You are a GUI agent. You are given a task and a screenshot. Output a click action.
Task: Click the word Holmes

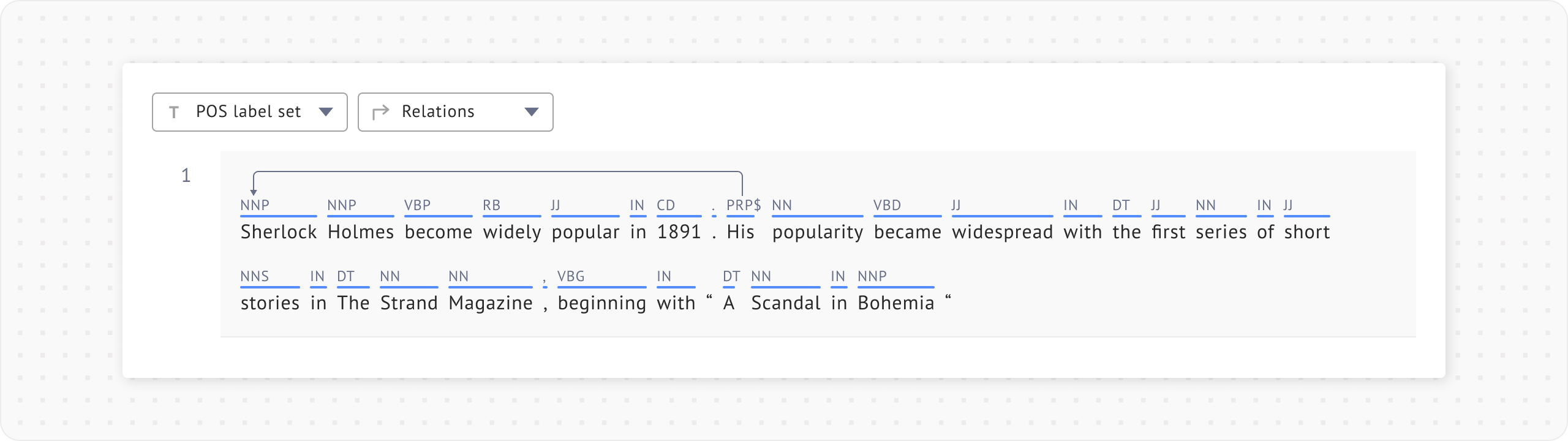point(361,232)
